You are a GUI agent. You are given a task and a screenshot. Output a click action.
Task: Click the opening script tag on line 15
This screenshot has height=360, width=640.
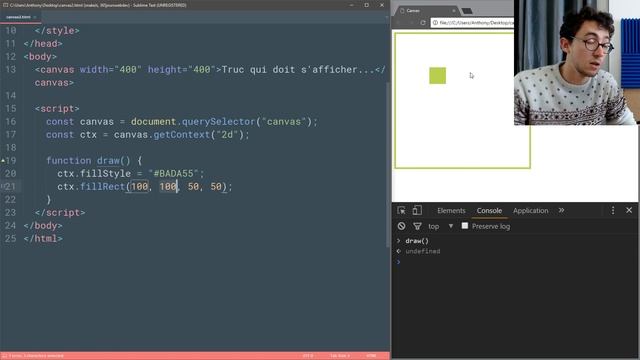pos(57,109)
